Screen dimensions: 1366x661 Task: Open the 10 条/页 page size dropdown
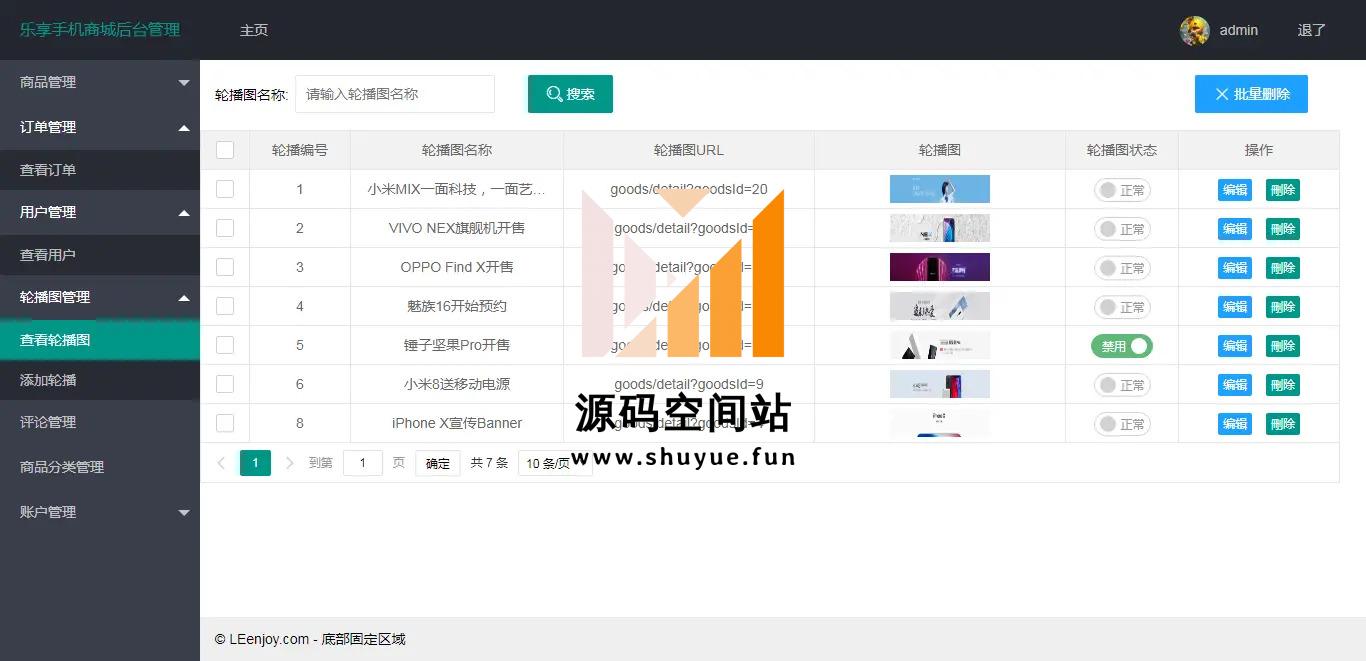click(x=555, y=463)
